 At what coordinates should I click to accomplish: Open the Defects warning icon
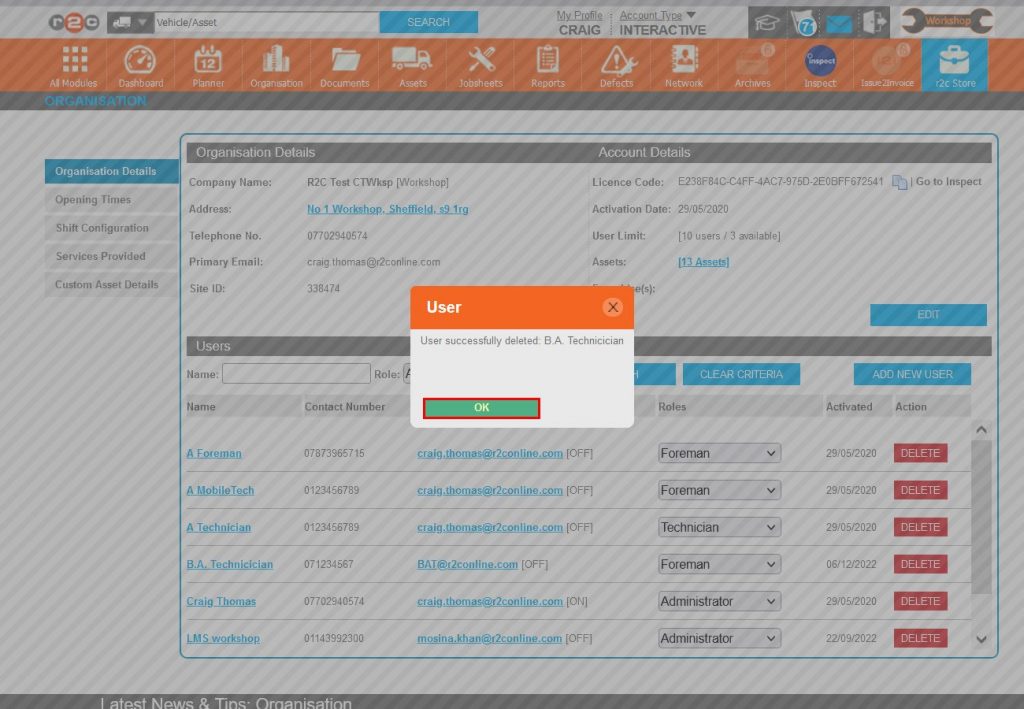pyautogui.click(x=616, y=66)
